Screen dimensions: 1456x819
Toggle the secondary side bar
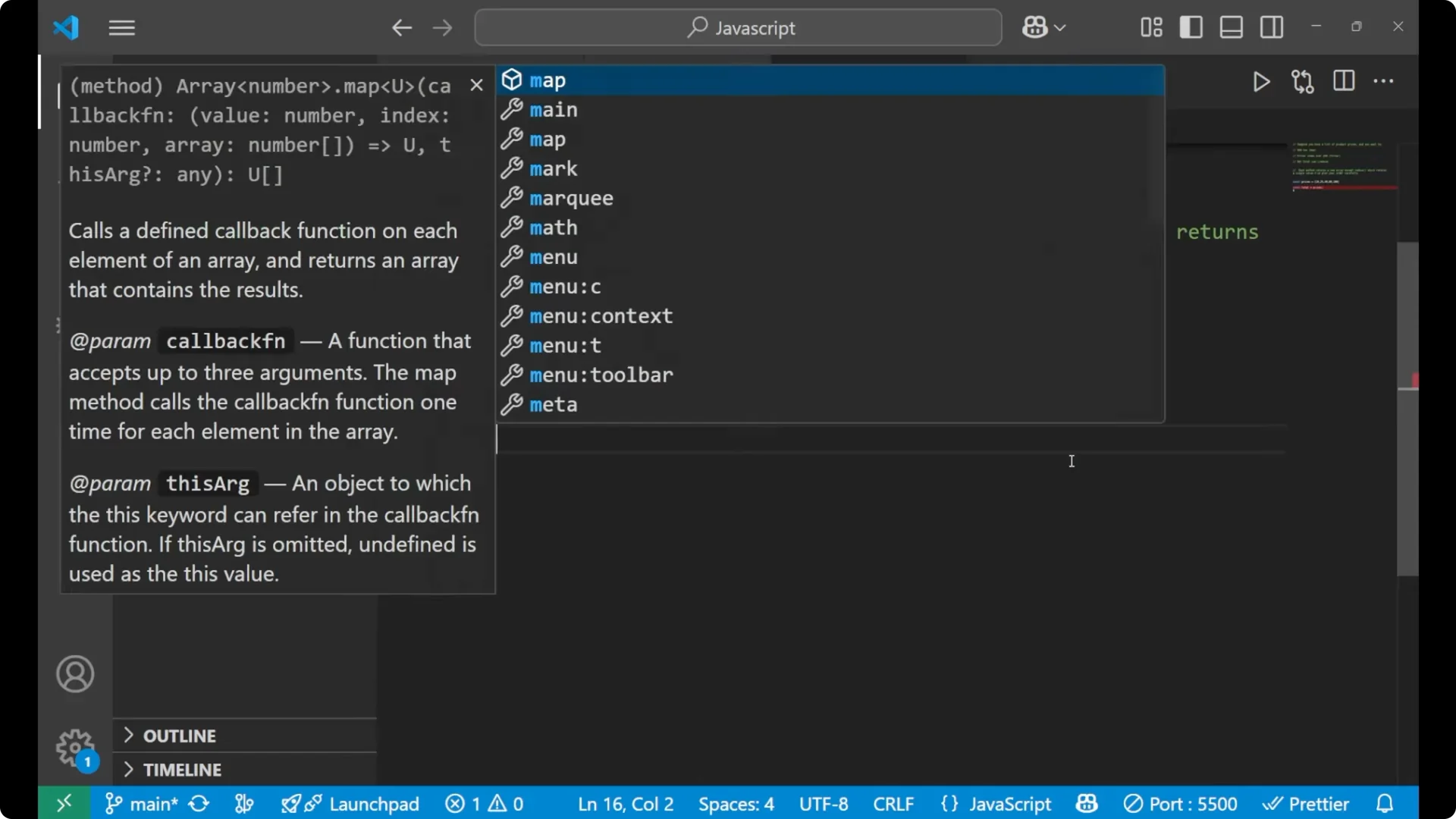[1272, 27]
